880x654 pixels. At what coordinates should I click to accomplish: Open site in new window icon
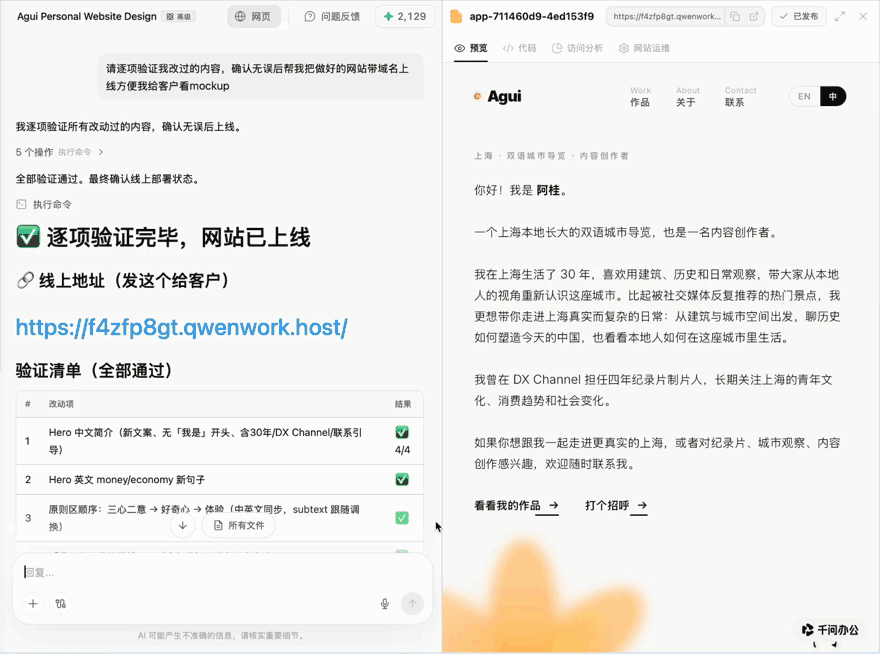(754, 16)
